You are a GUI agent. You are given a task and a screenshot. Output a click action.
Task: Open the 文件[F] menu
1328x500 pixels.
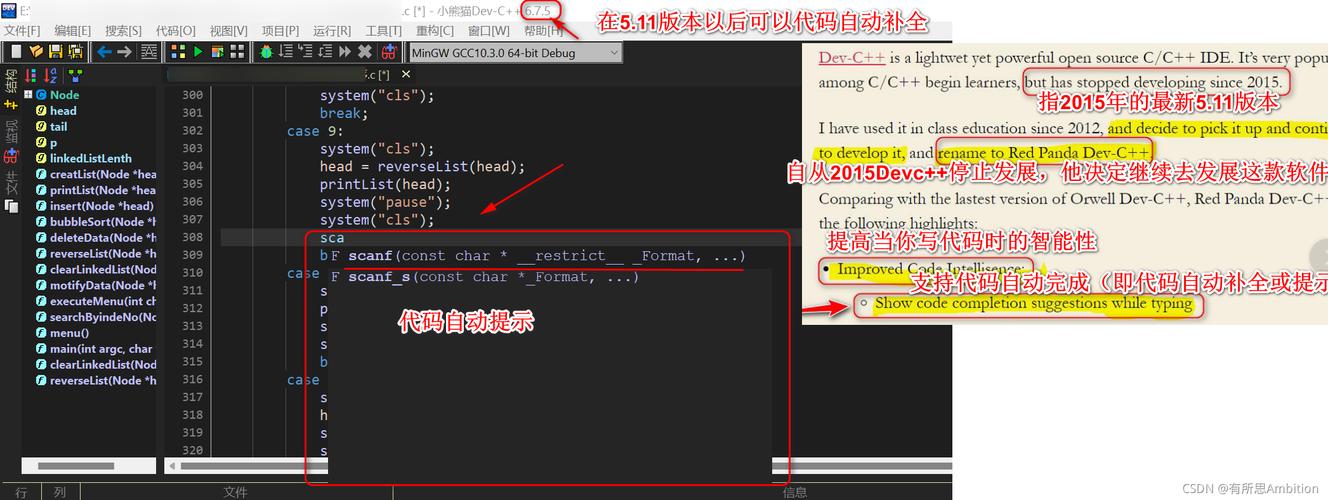click(x=21, y=31)
